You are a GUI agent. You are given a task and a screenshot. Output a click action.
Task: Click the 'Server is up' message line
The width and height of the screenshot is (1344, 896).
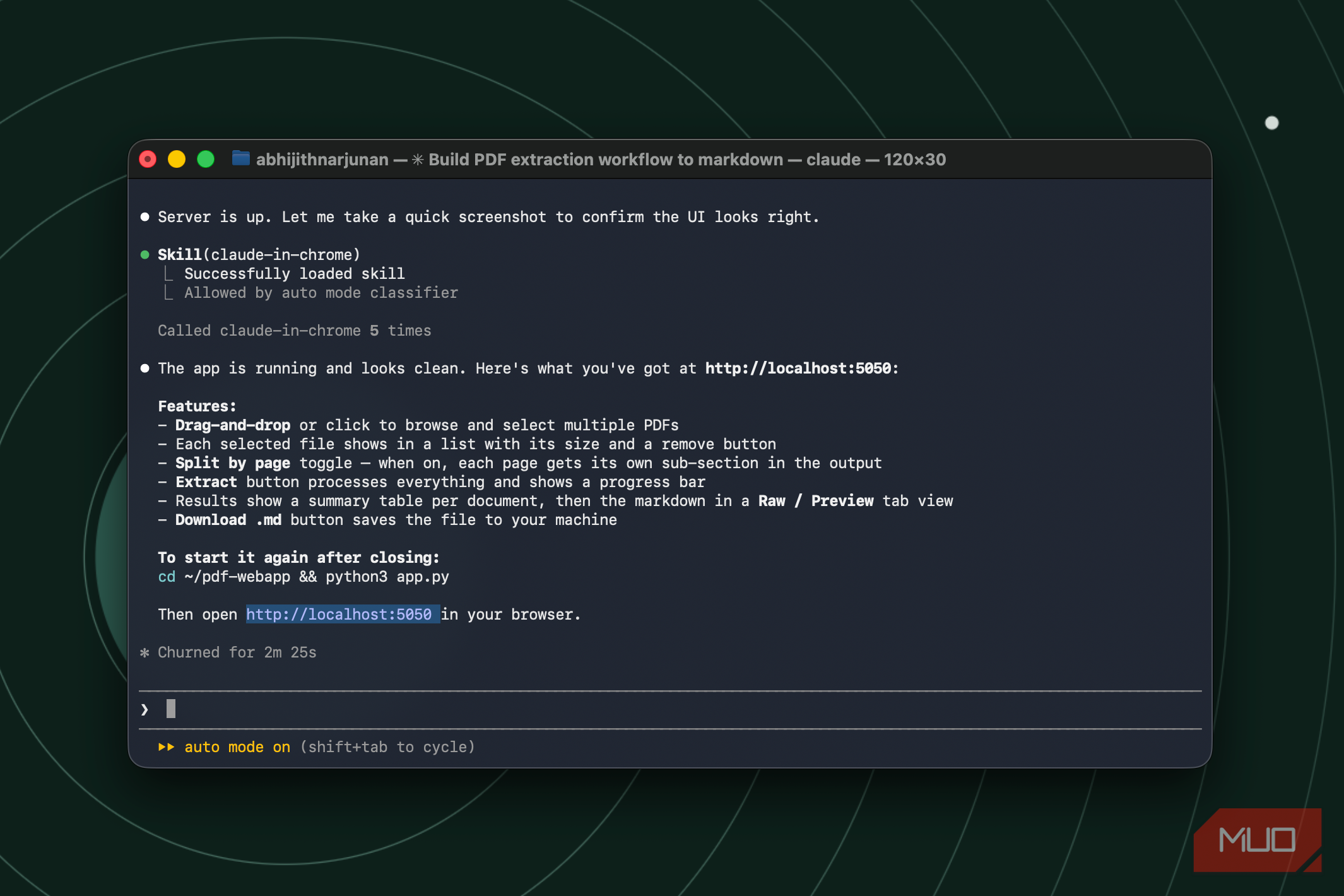coord(488,216)
